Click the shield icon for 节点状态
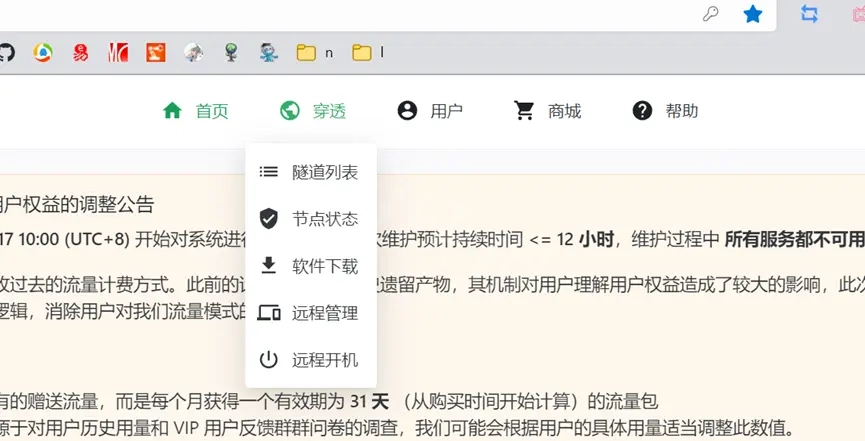Viewport: 865px width, 441px height. coord(269,219)
